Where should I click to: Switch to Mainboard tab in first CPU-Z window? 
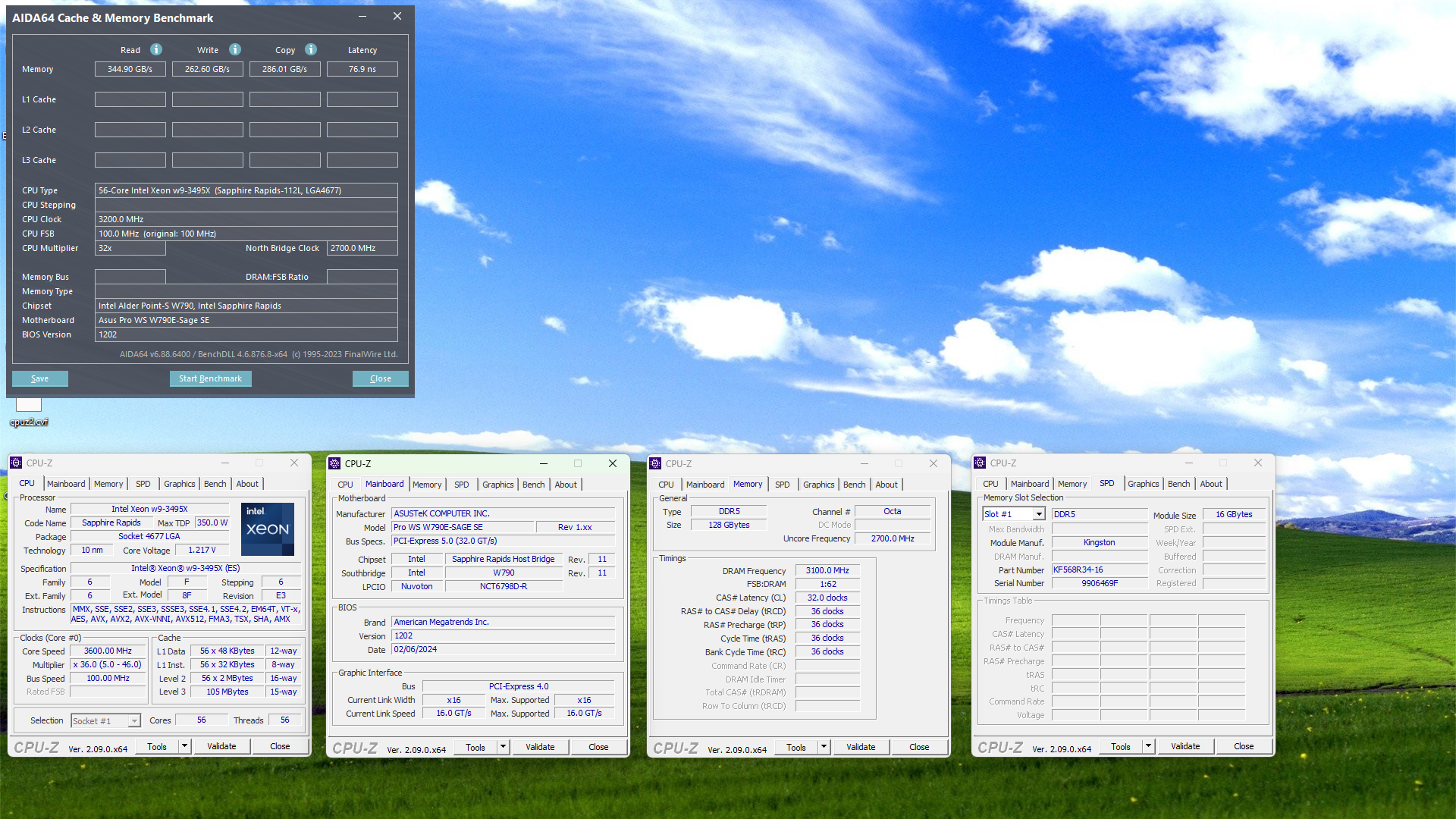point(66,484)
